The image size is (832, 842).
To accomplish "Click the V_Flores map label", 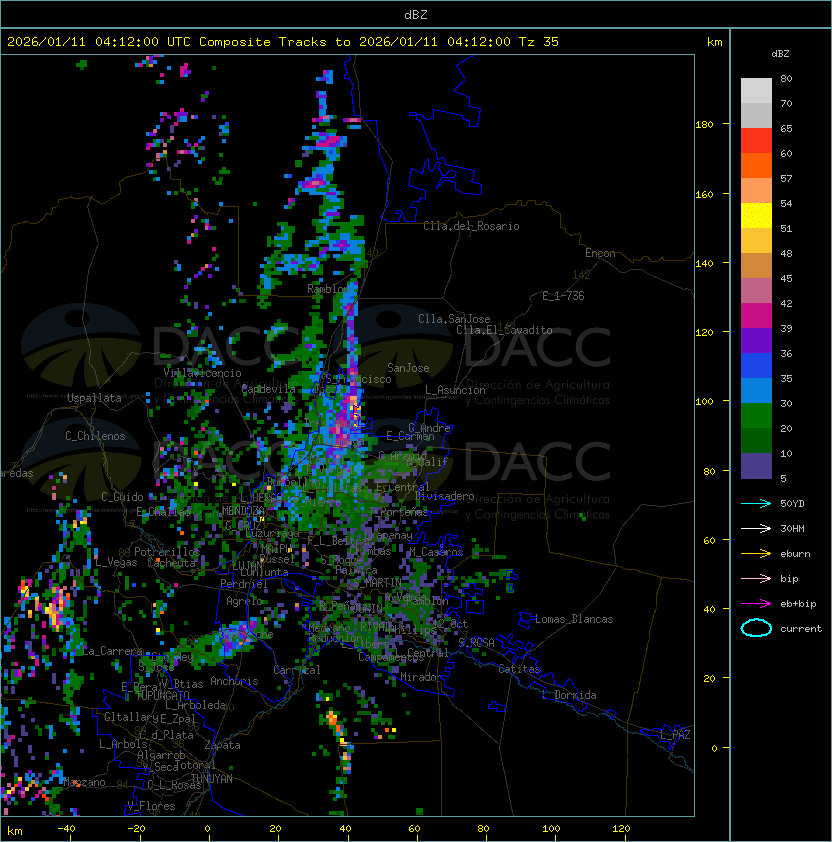I will click(x=151, y=807).
